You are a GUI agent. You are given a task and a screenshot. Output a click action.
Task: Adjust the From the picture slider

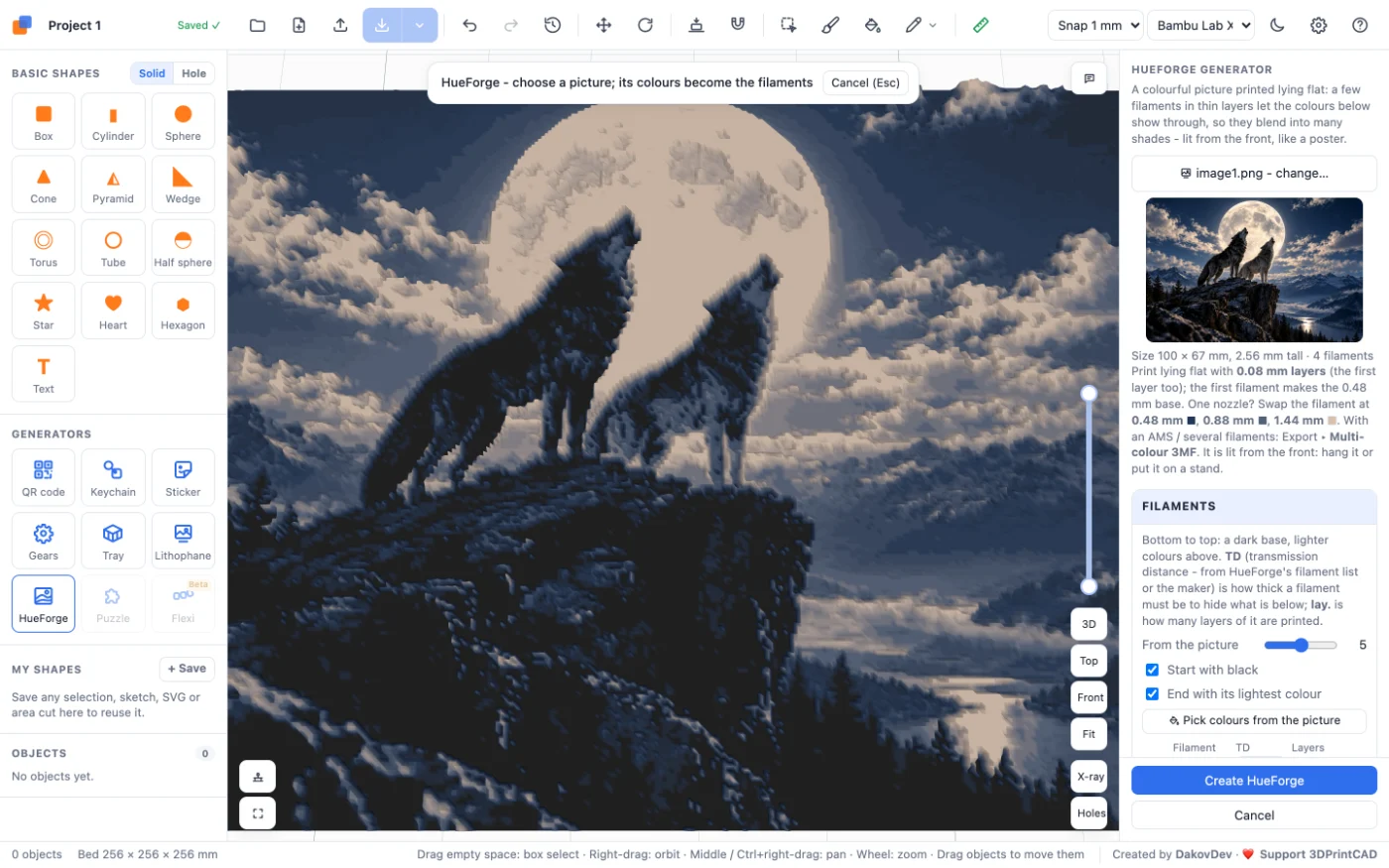click(x=1300, y=645)
